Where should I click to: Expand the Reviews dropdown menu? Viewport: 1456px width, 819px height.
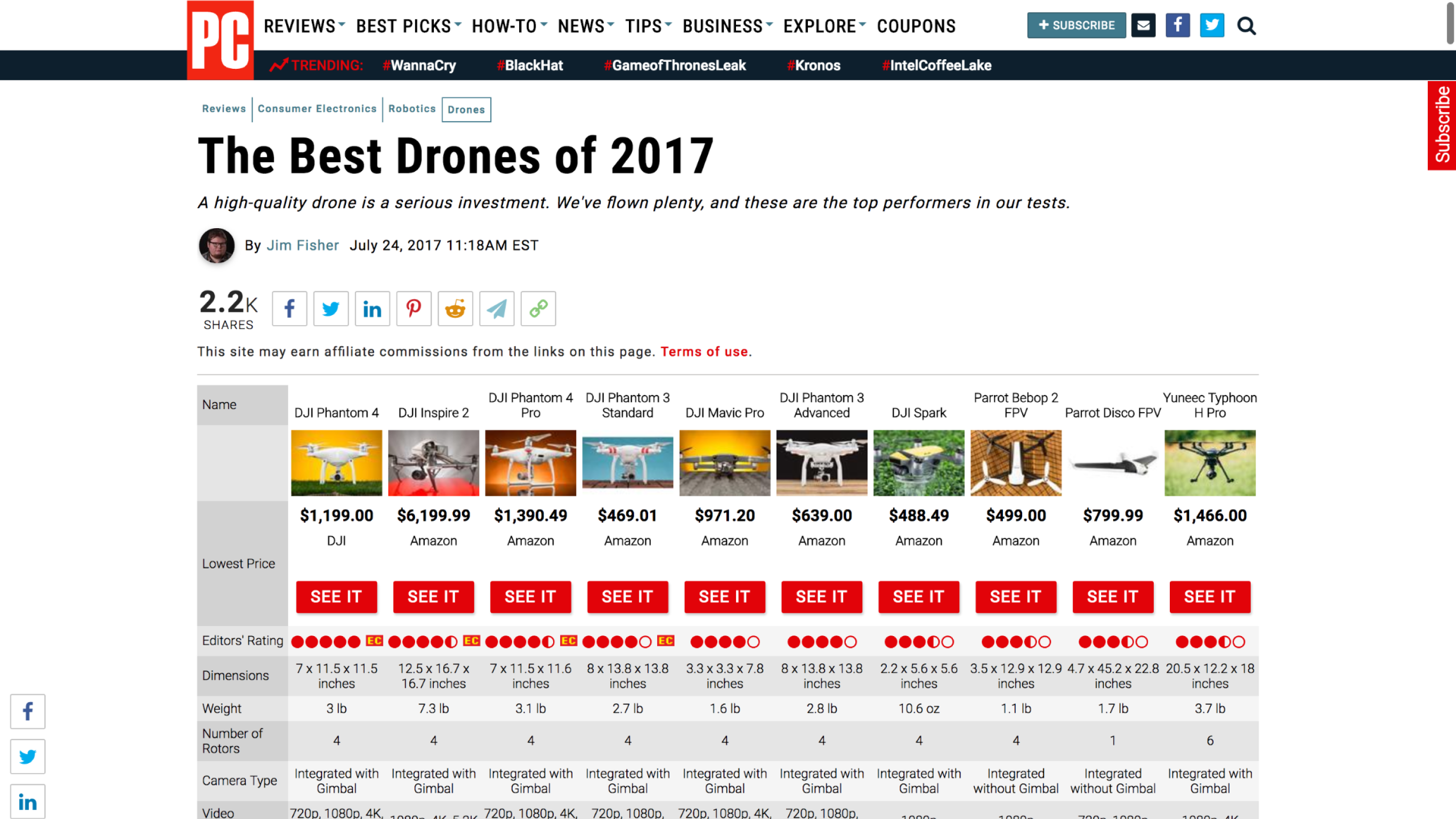click(304, 26)
